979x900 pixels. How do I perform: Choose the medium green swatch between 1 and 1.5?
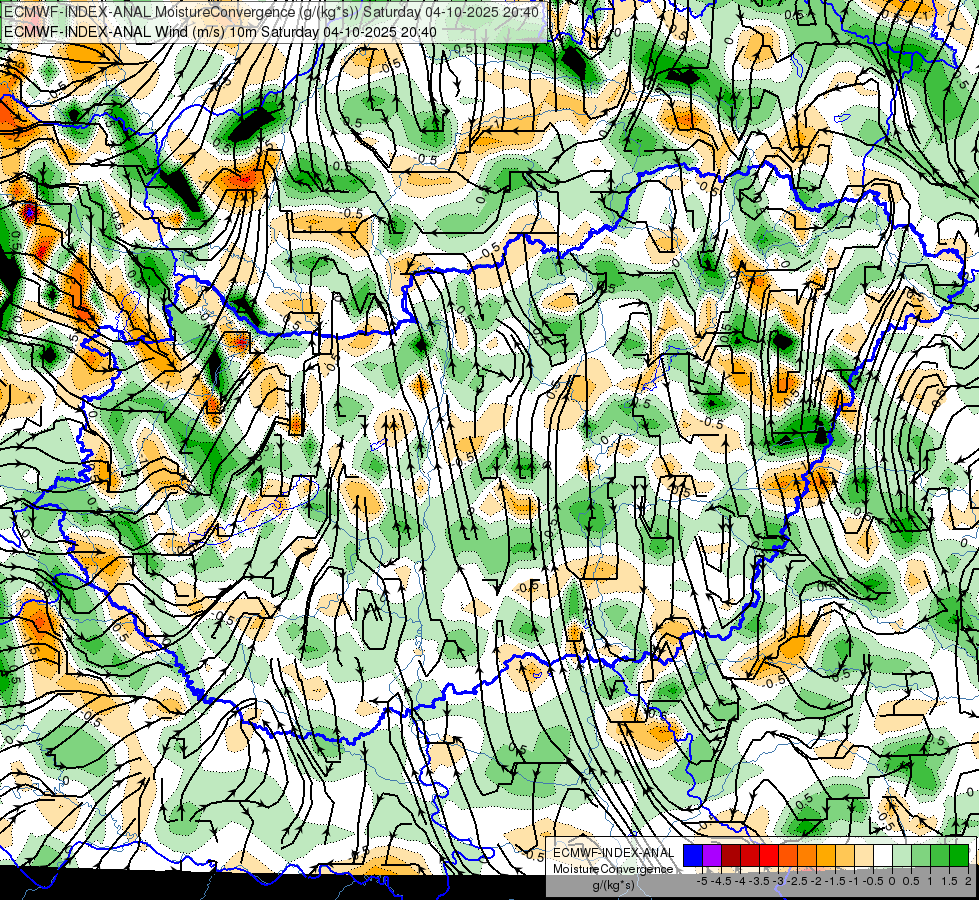coord(940,856)
